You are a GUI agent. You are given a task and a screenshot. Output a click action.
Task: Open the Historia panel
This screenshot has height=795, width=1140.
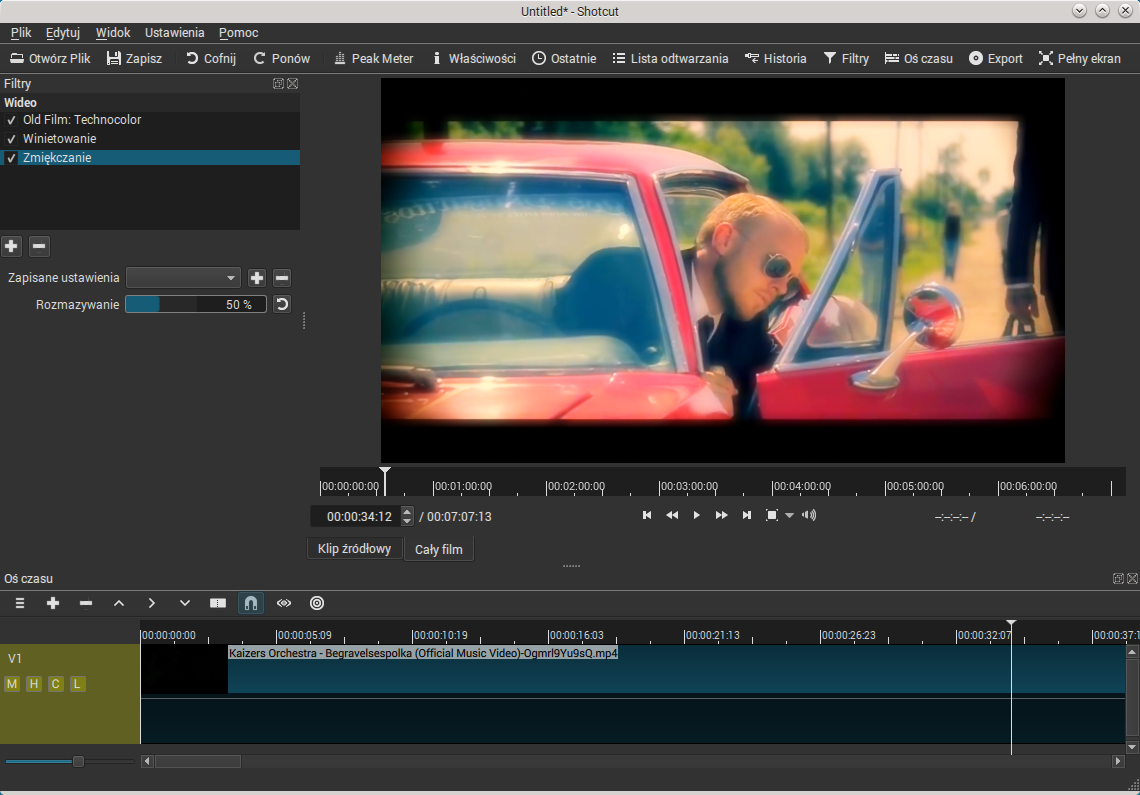(776, 58)
